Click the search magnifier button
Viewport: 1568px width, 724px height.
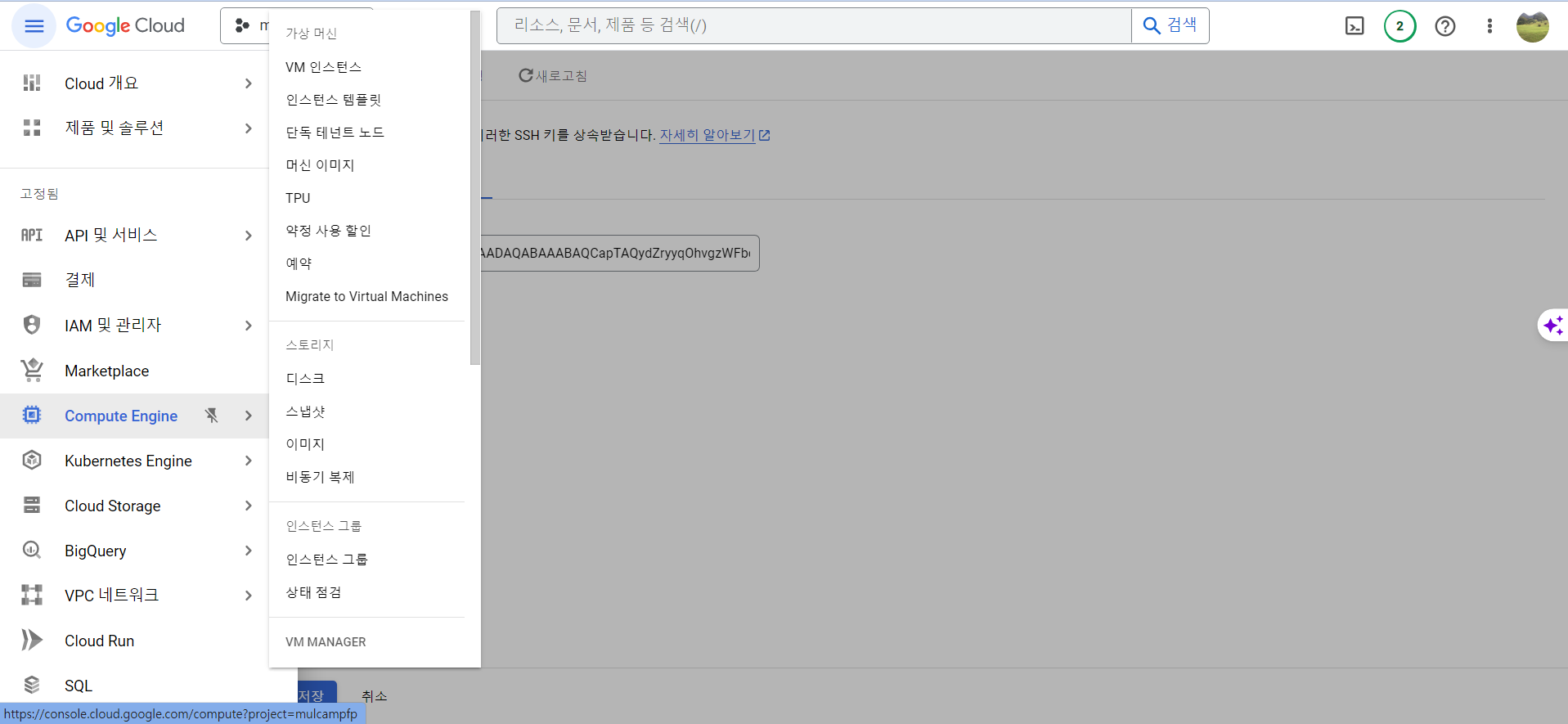pyautogui.click(x=1170, y=26)
